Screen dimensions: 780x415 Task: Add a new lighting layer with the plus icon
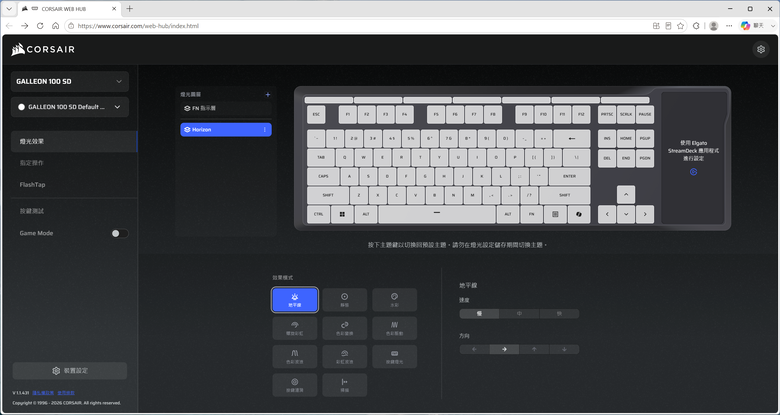[268, 94]
